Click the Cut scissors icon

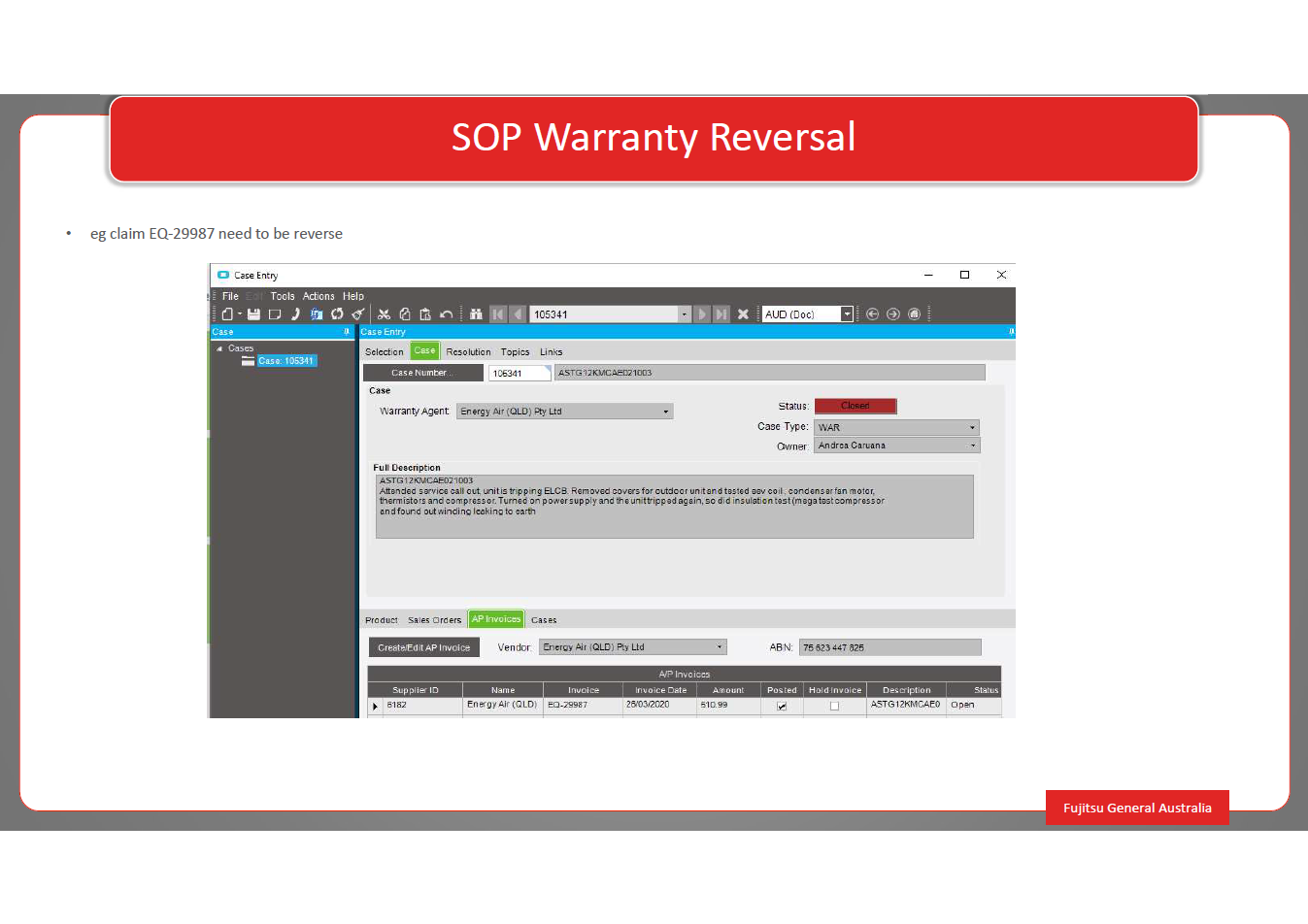pyautogui.click(x=384, y=313)
